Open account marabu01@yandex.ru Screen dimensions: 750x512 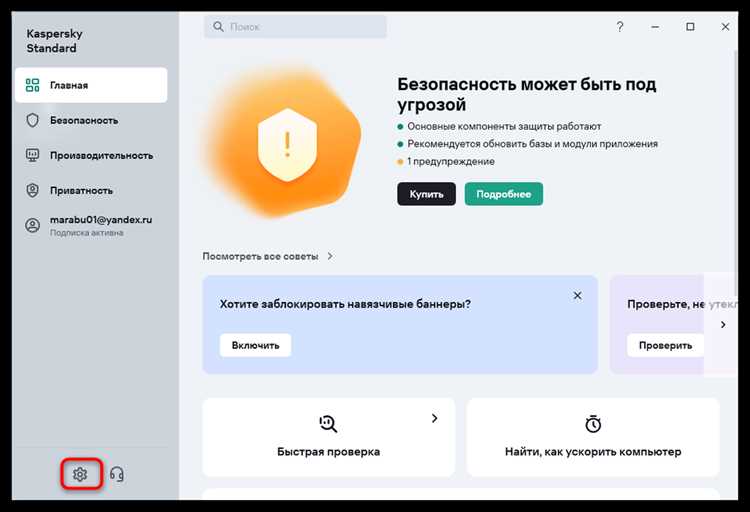[91, 225]
